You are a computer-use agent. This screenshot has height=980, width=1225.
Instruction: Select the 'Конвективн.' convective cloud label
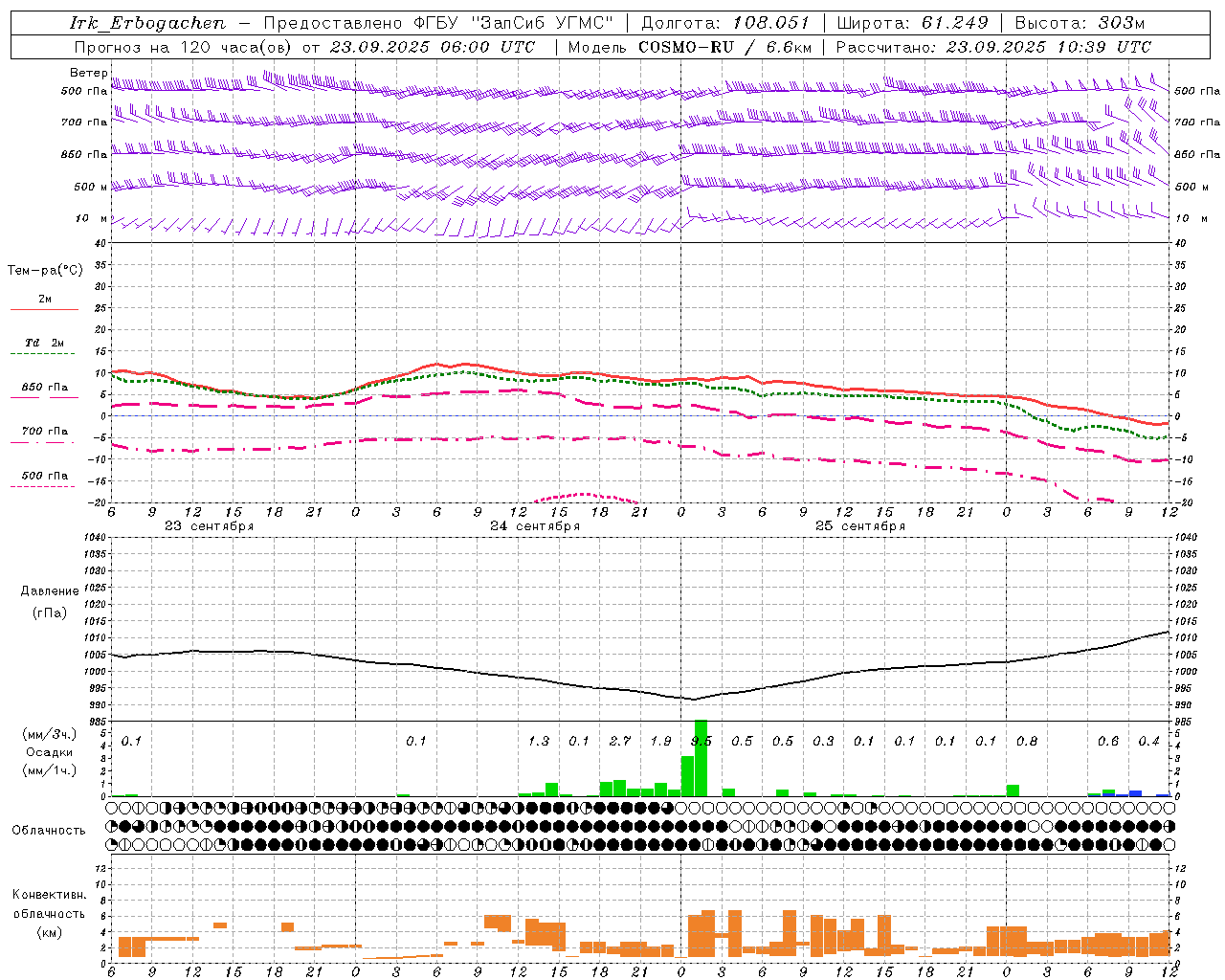click(50, 895)
